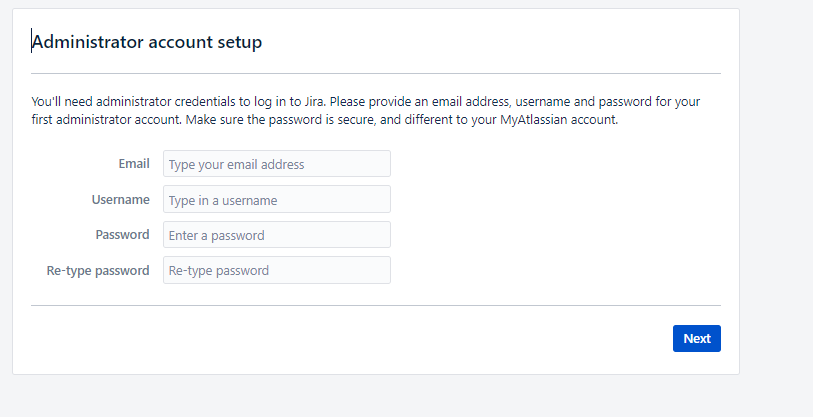The width and height of the screenshot is (813, 417).
Task: Click into the Username text field
Action: (x=277, y=199)
